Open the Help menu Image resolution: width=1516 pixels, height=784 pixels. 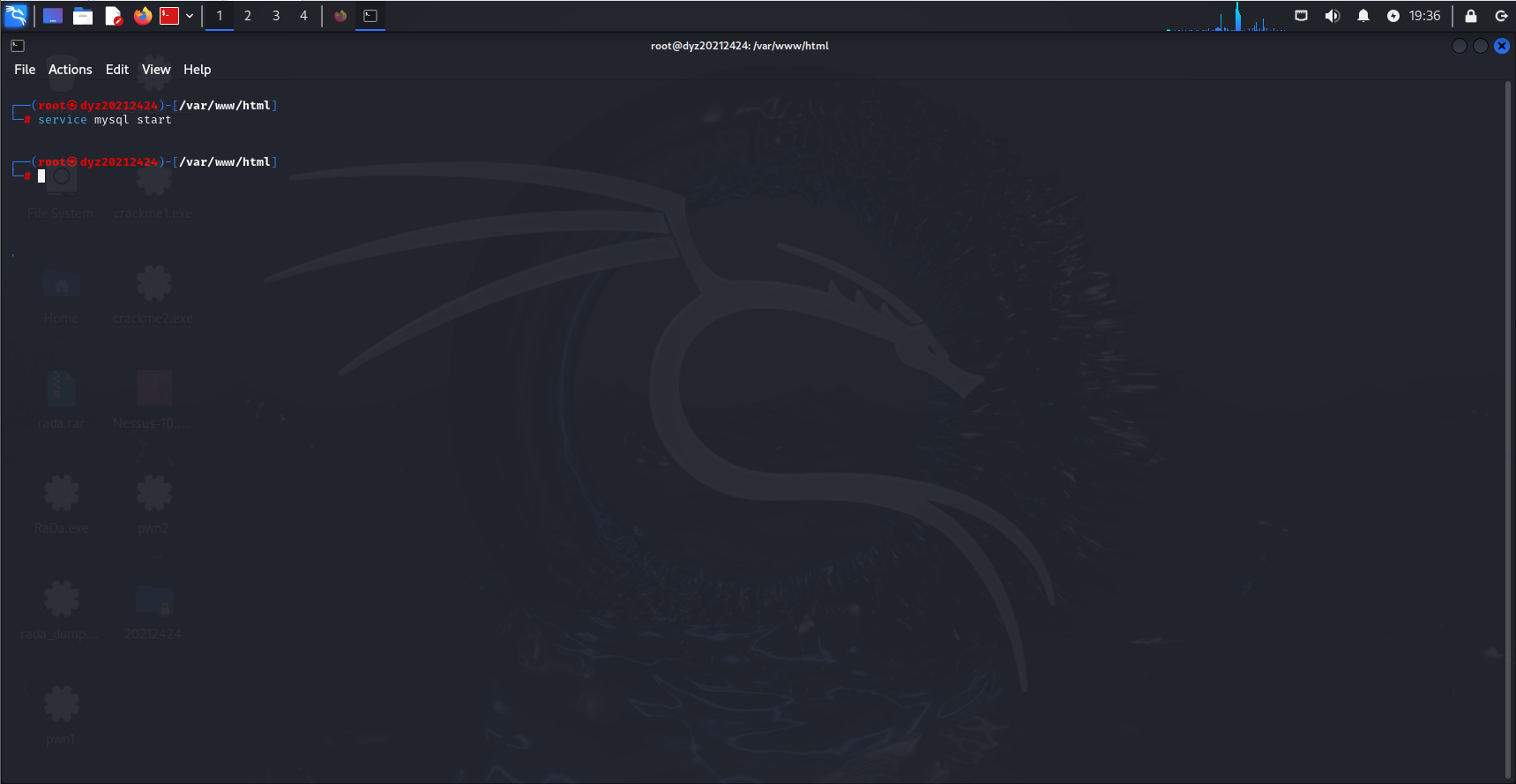pyautogui.click(x=198, y=70)
